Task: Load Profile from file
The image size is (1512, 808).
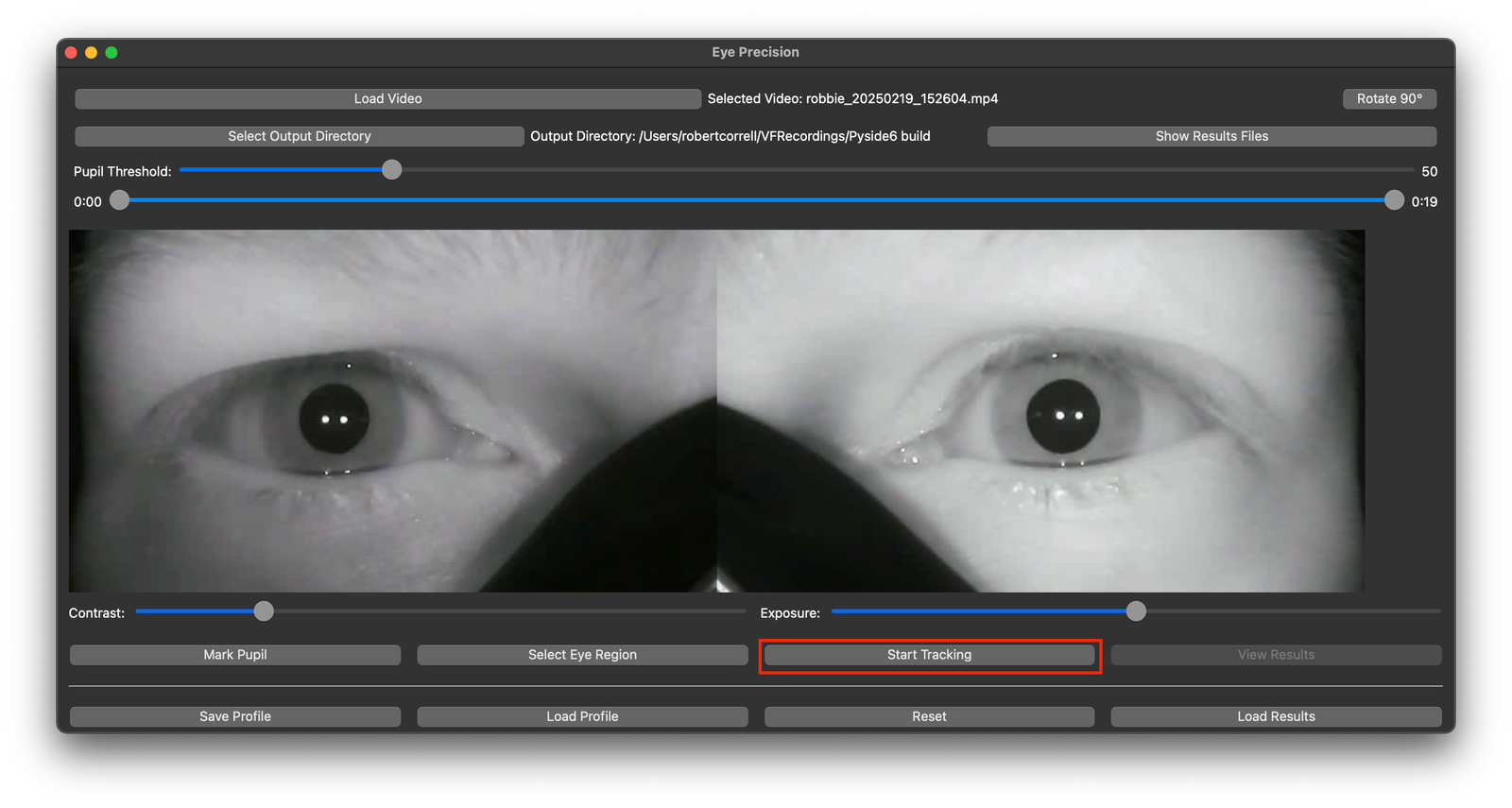Action: [582, 716]
